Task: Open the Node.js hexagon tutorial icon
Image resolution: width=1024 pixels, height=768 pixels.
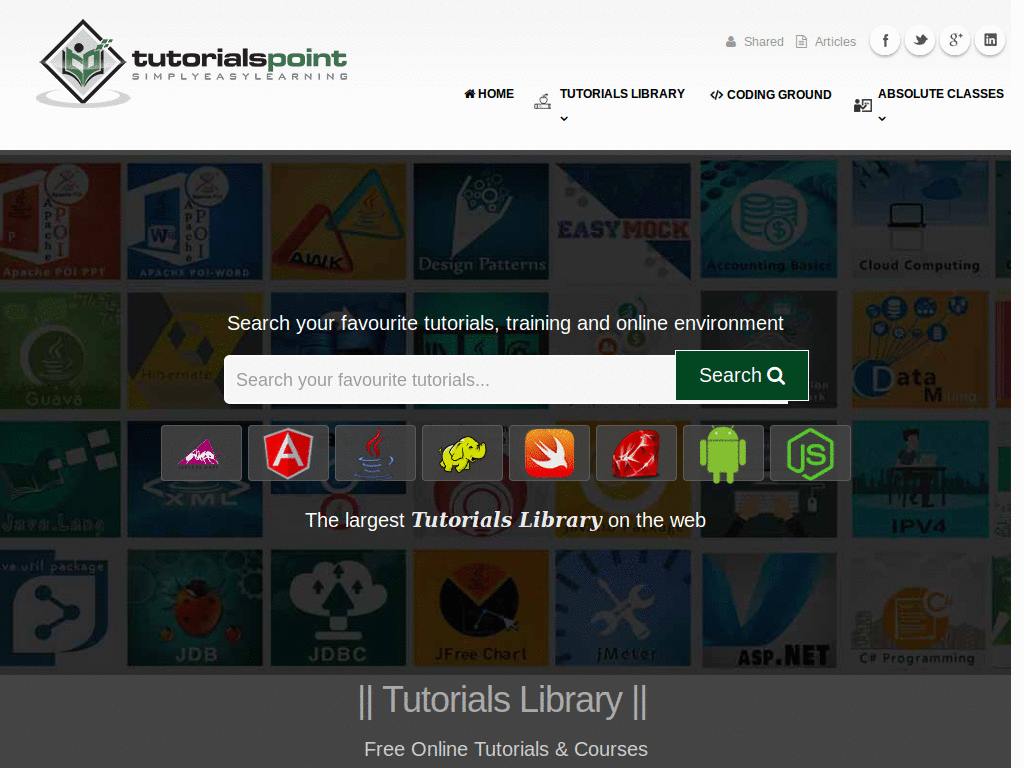Action: pos(810,452)
